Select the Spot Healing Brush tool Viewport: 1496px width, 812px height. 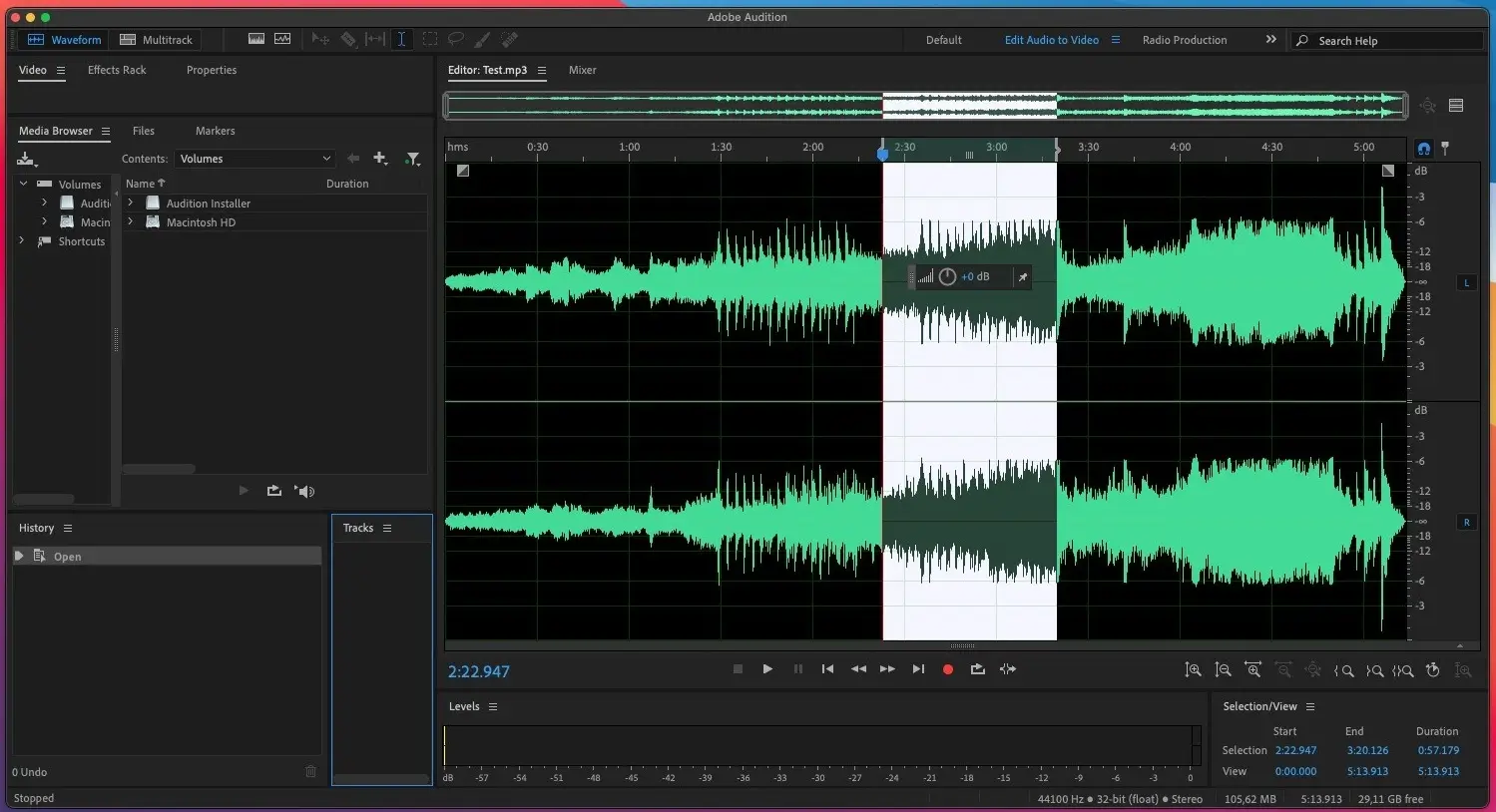pos(509,40)
